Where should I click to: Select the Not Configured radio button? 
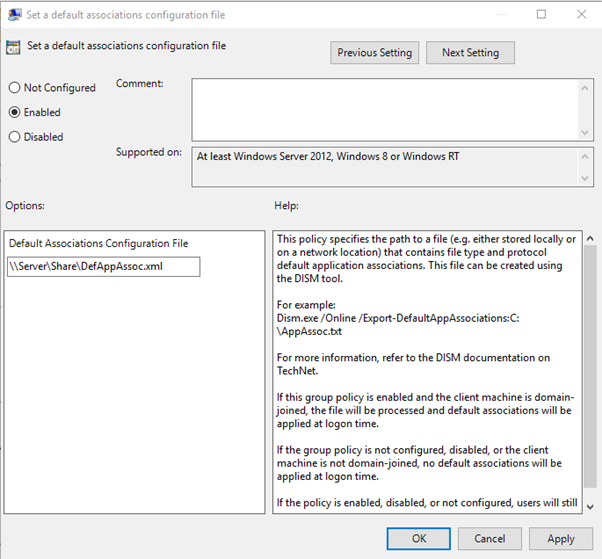click(15, 88)
